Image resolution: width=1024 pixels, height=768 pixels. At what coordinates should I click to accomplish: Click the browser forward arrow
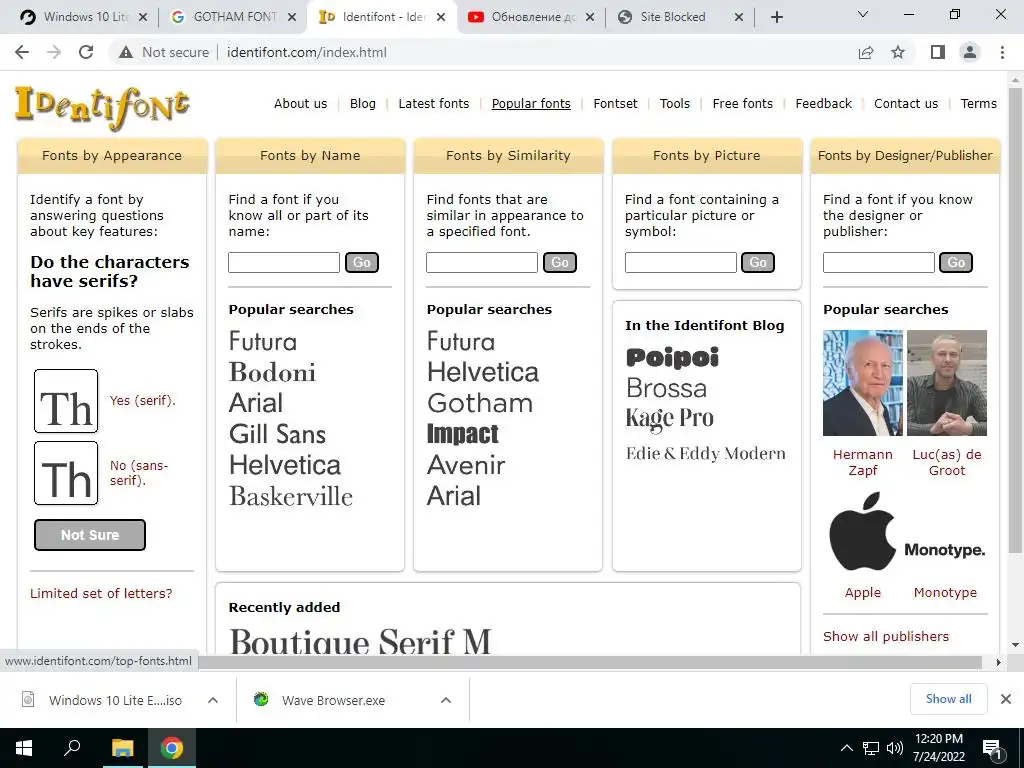point(54,52)
